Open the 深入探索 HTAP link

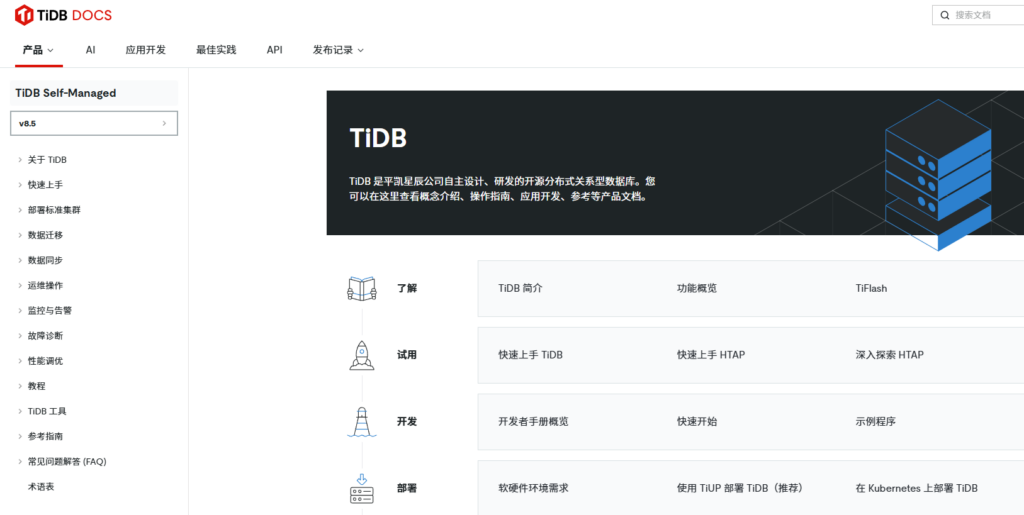point(889,355)
